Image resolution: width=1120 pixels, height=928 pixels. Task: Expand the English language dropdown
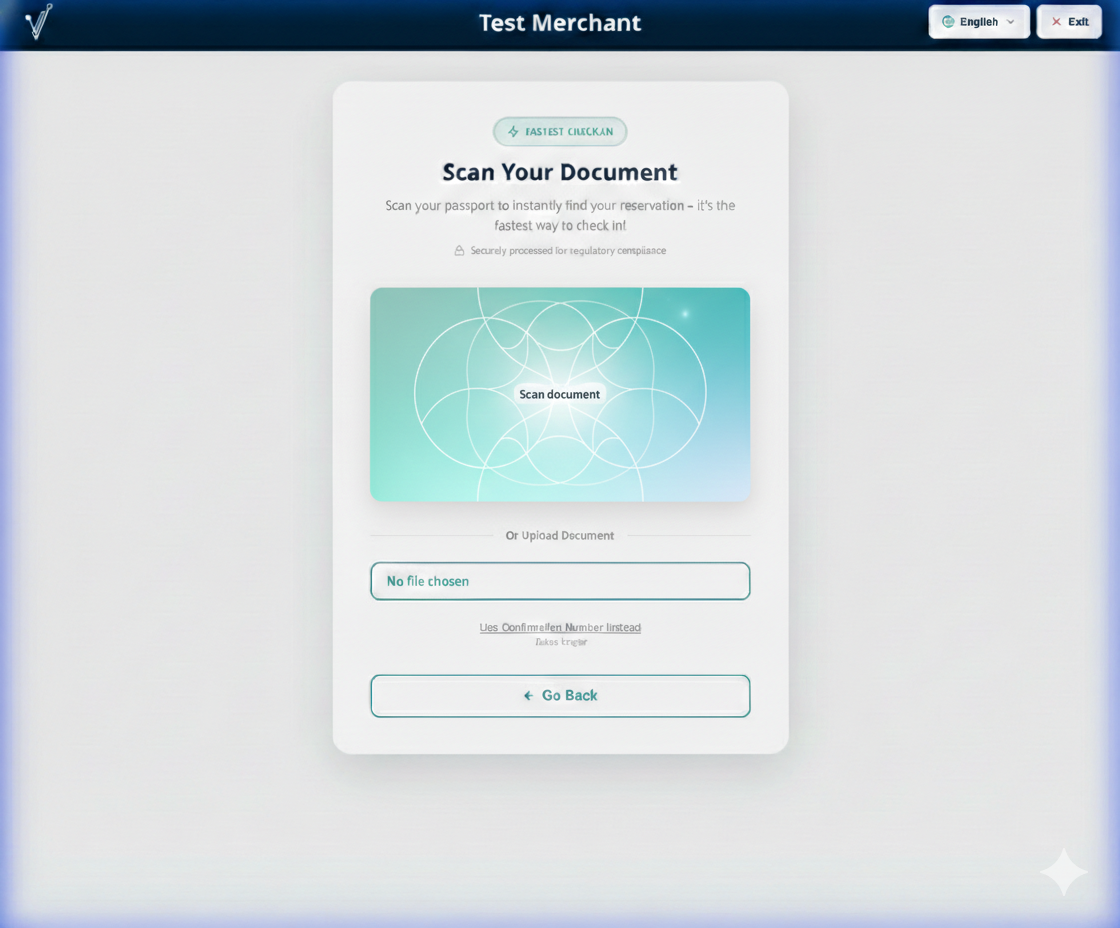[x=978, y=21]
